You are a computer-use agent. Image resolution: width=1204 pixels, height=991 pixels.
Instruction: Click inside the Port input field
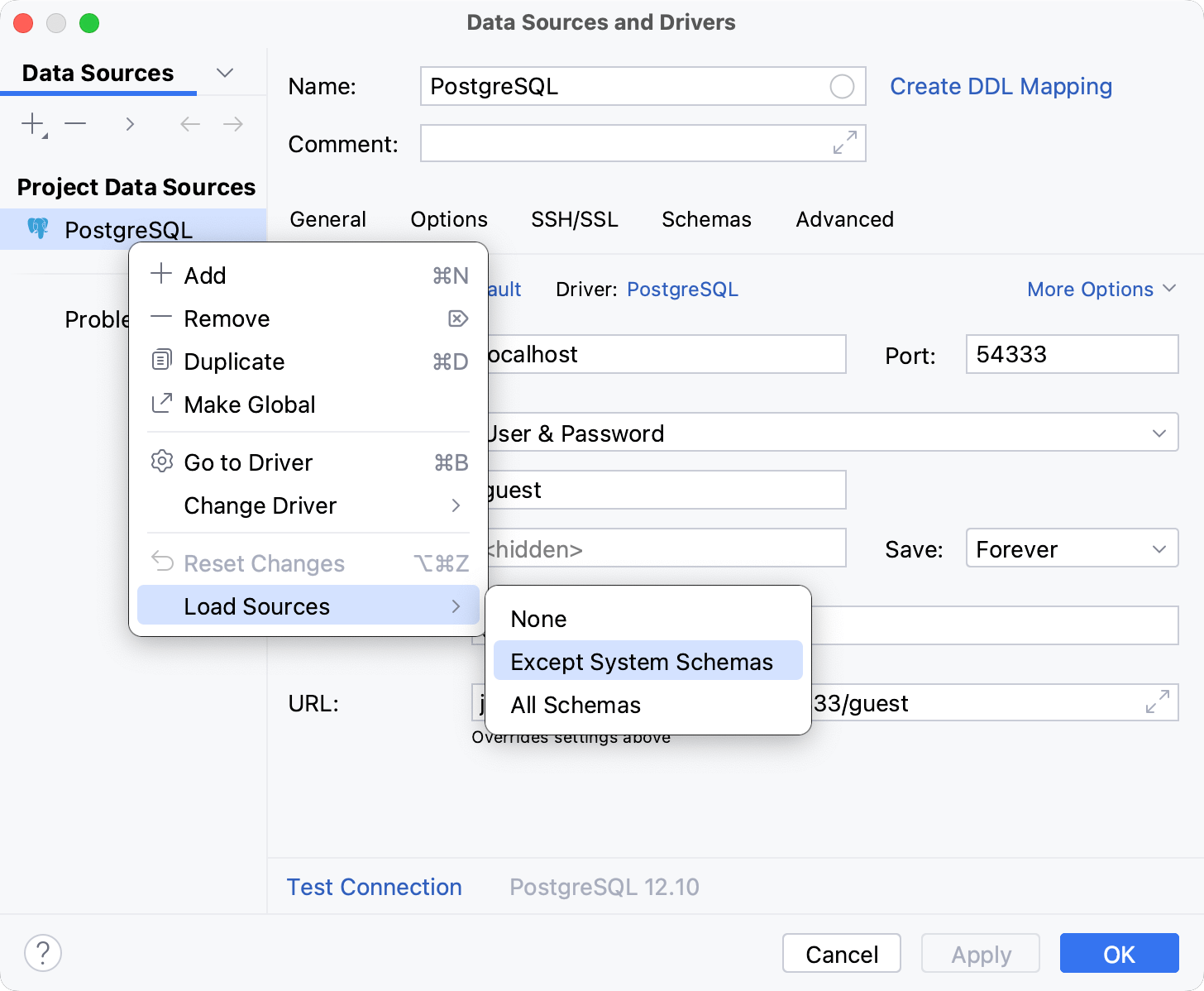[x=1071, y=354]
